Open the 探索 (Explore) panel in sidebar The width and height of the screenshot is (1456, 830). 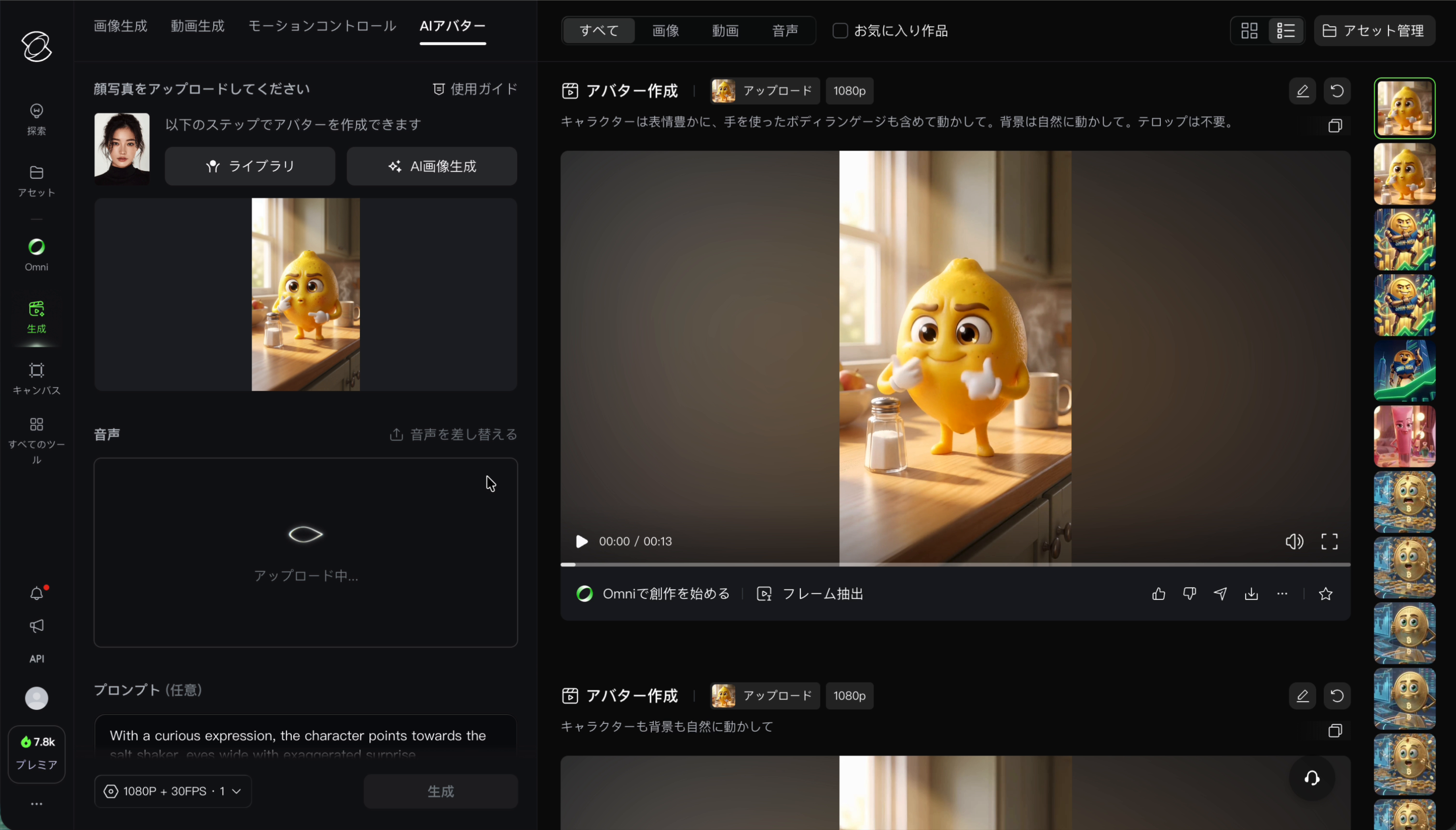[36, 118]
